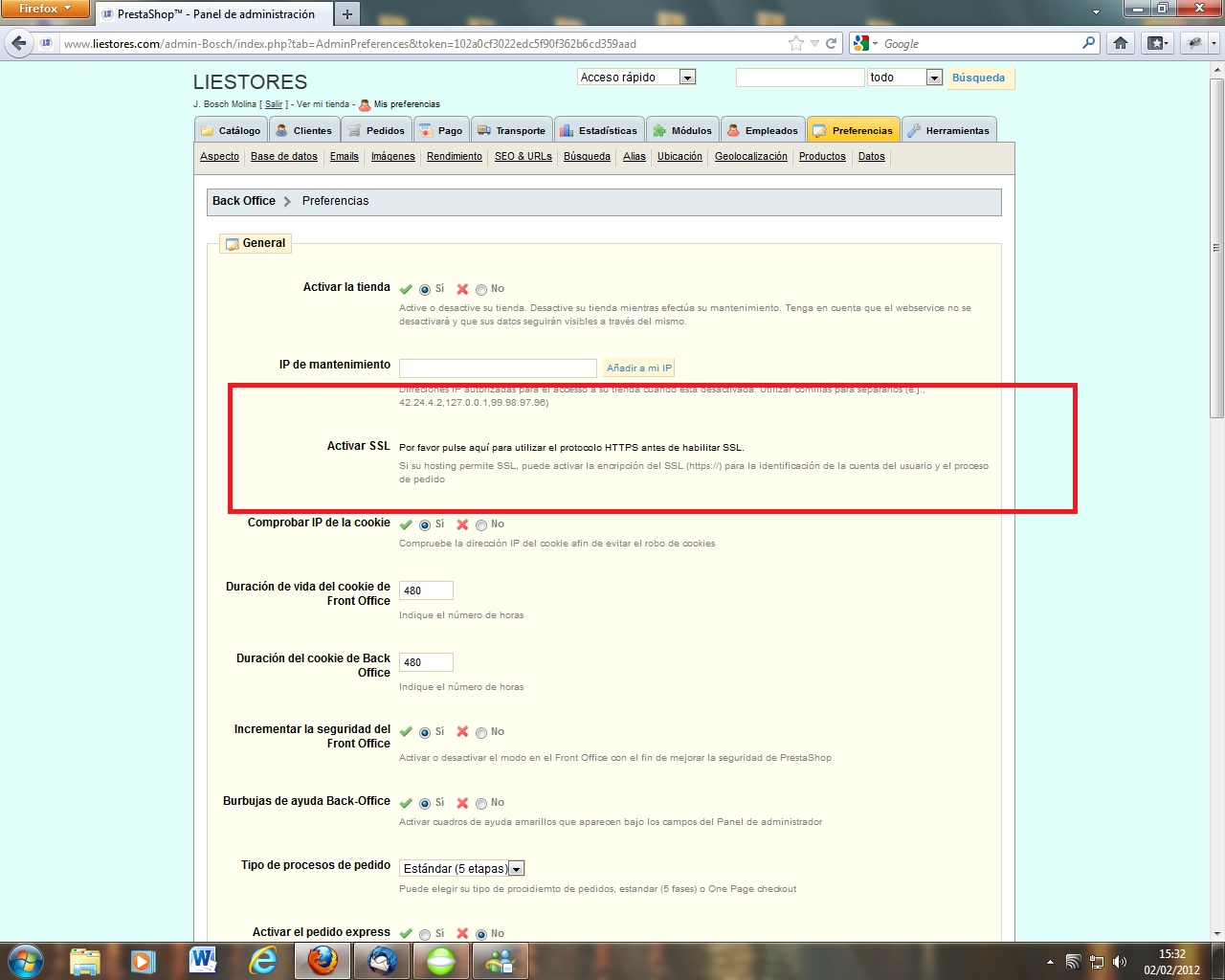Click the admin search text field
The height and width of the screenshot is (980, 1225).
click(800, 78)
